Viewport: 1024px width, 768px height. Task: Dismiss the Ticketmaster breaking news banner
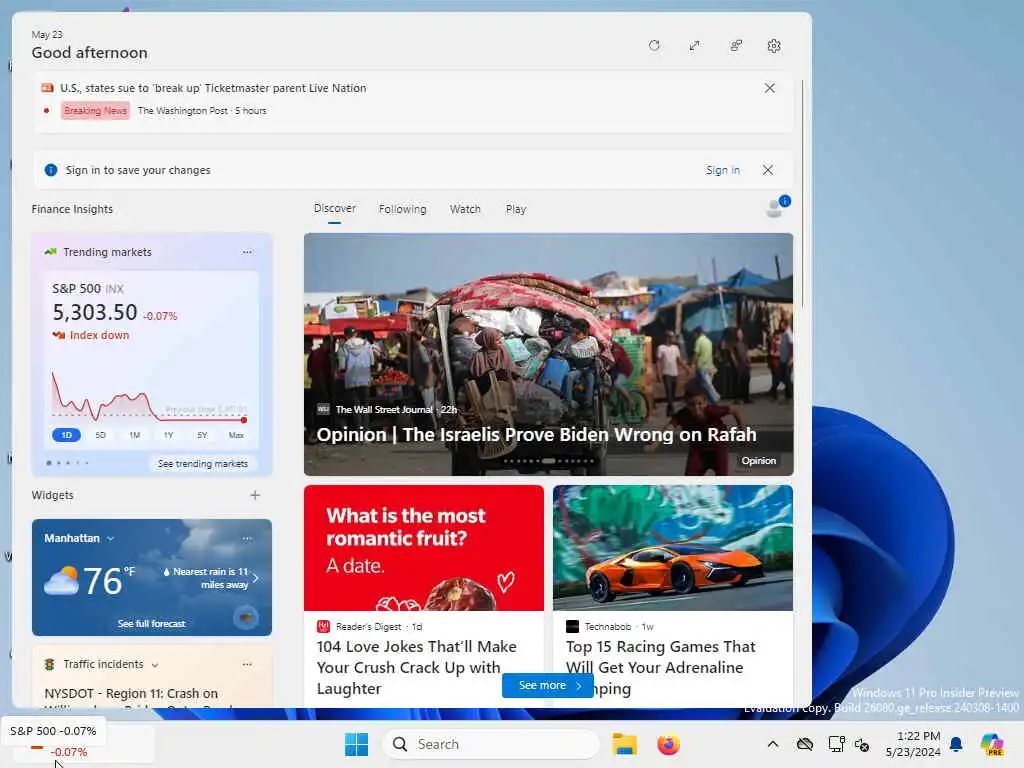pyautogui.click(x=769, y=88)
